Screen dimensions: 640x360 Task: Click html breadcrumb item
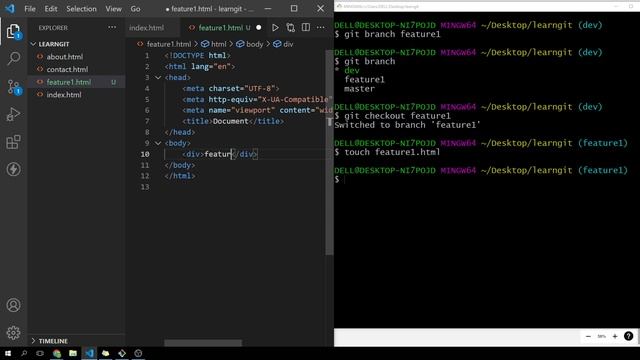tap(218, 44)
